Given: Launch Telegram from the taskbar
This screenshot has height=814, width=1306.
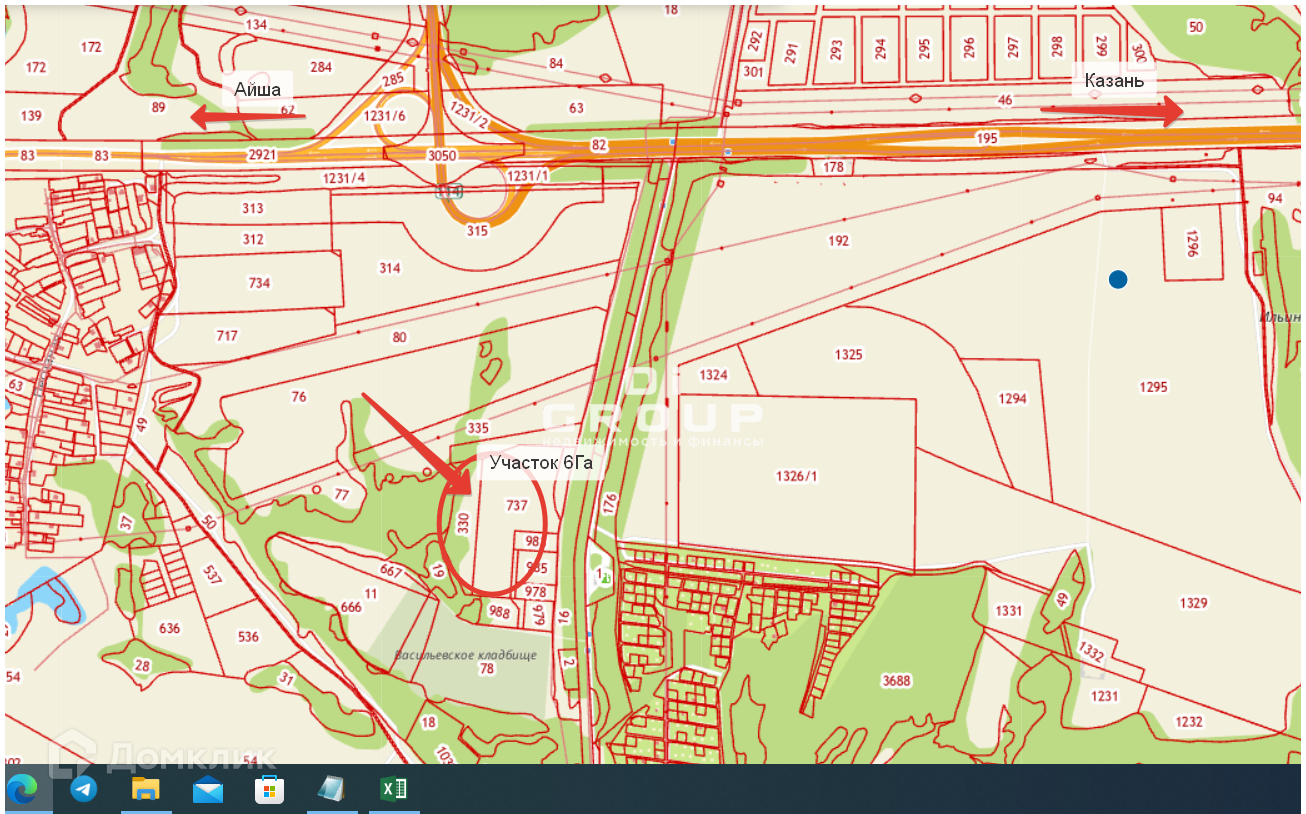Looking at the screenshot, I should pyautogui.click(x=84, y=789).
